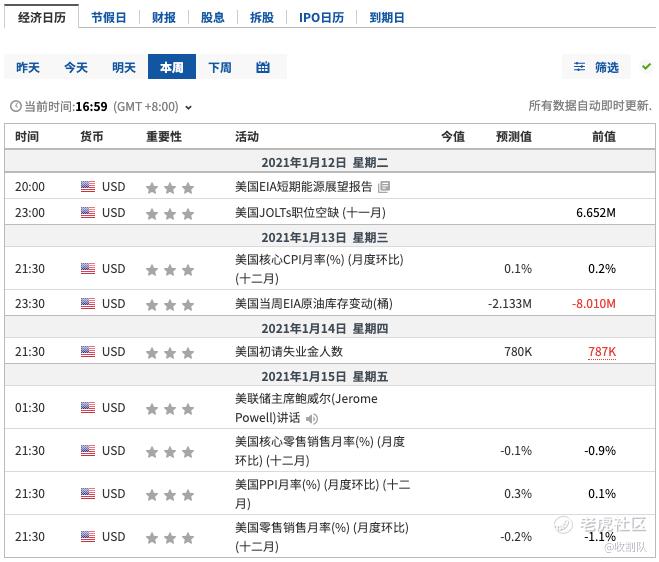The height and width of the screenshot is (562, 659).
Task: Switch to the IPO日历 tab
Action: pyautogui.click(x=322, y=18)
